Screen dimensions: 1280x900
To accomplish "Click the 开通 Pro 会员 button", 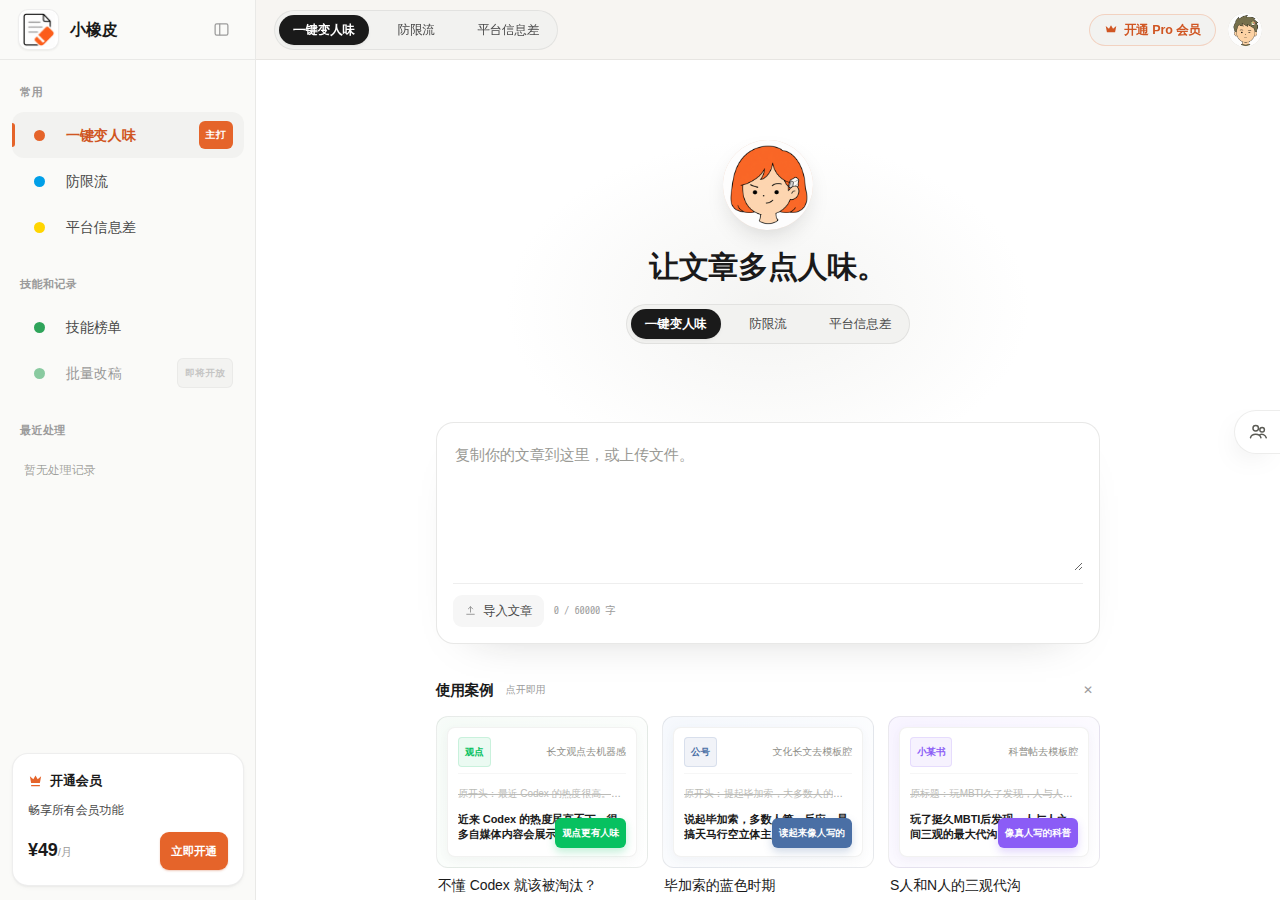I will point(1152,30).
